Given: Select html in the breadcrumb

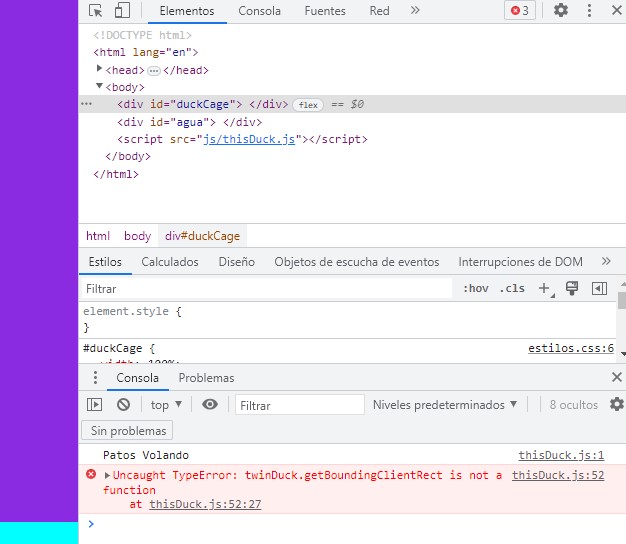Looking at the screenshot, I should 98,236.
